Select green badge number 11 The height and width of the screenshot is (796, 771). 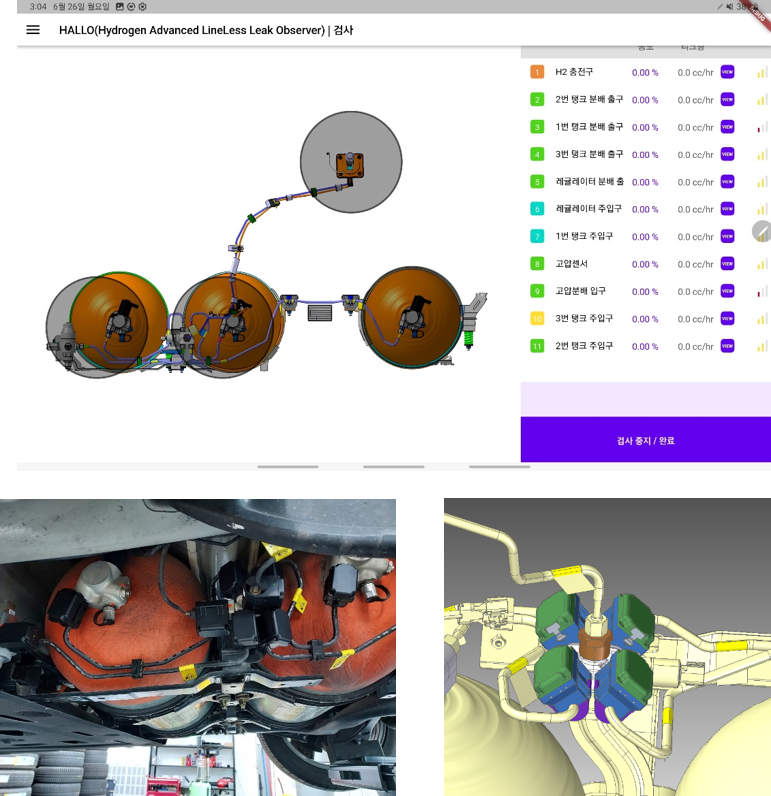(x=537, y=346)
